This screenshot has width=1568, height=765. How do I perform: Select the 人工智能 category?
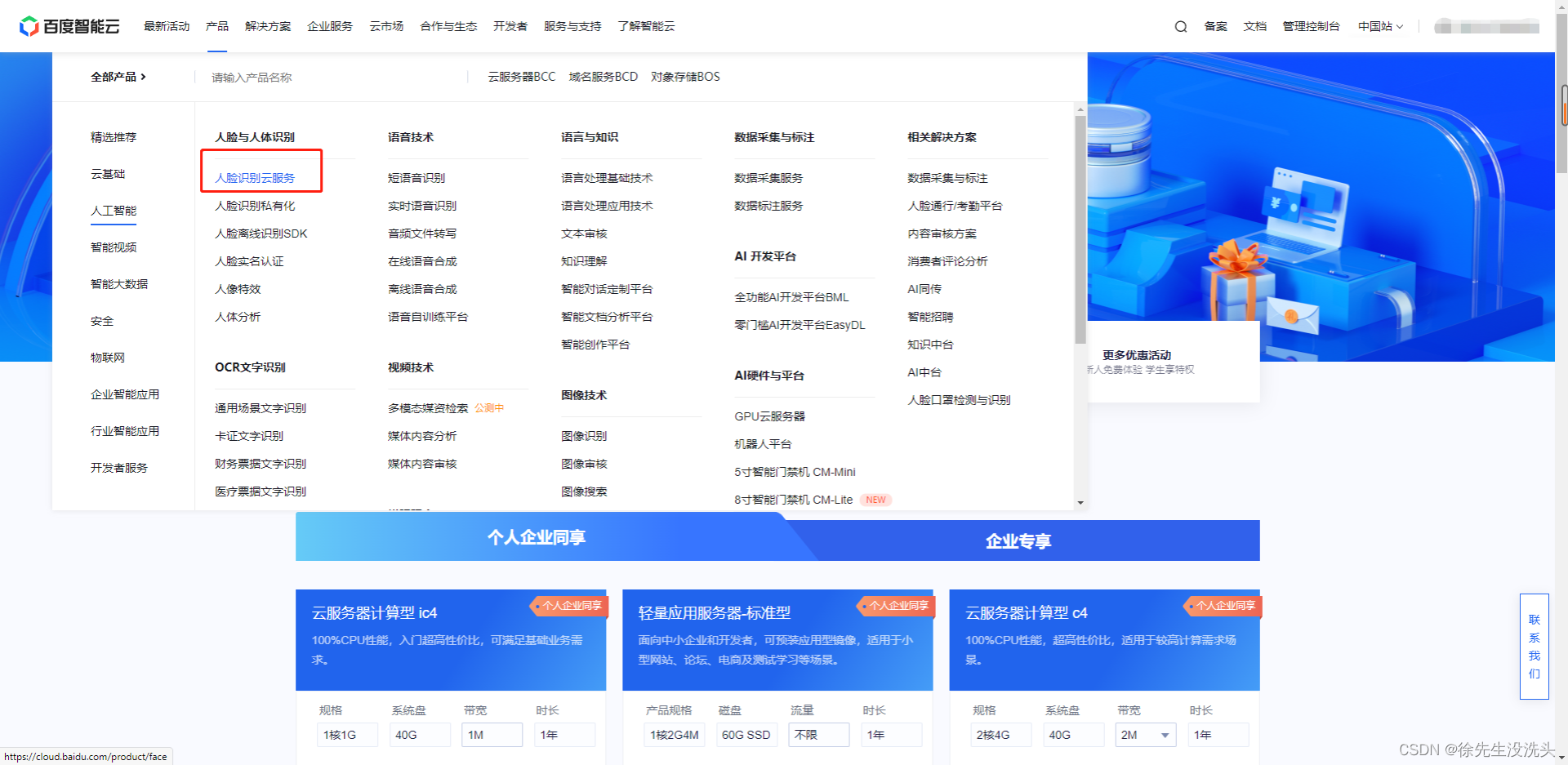click(114, 211)
